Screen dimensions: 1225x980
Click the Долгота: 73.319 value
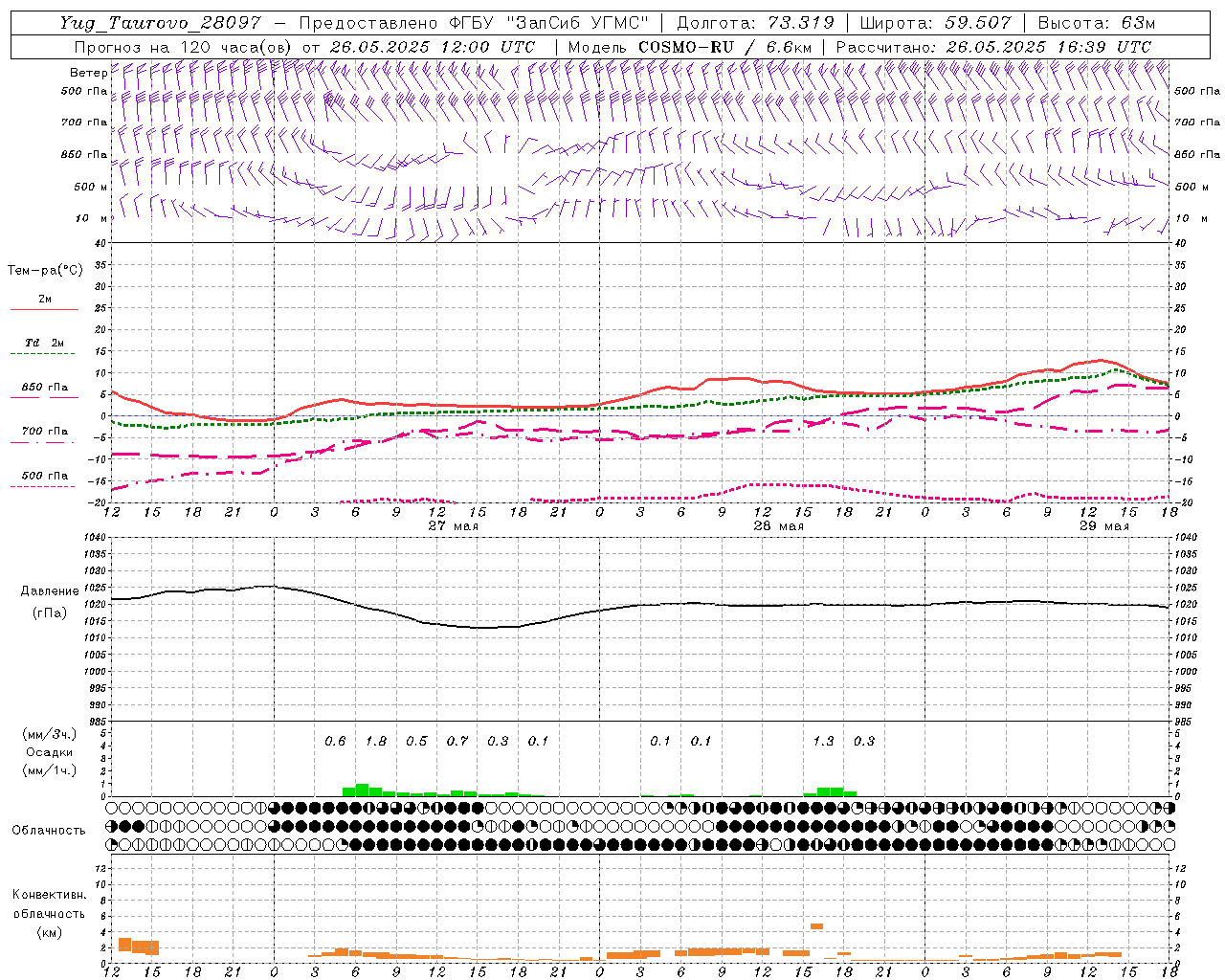pos(755,23)
